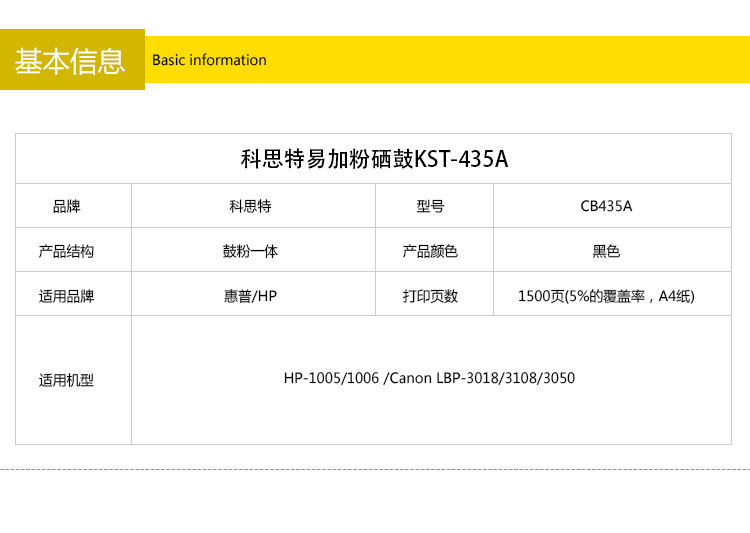Viewport: 750px width, 533px height.
Task: Click the dashed divider line below table
Action: [x=375, y=469]
